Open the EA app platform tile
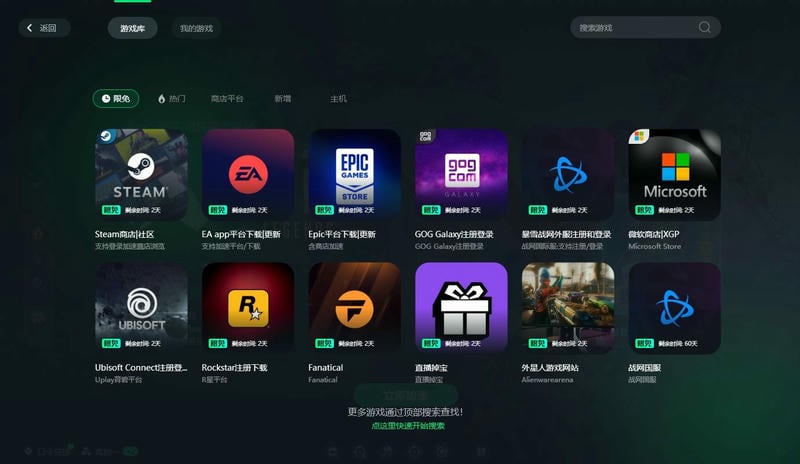This screenshot has width=800, height=464. pyautogui.click(x=248, y=175)
